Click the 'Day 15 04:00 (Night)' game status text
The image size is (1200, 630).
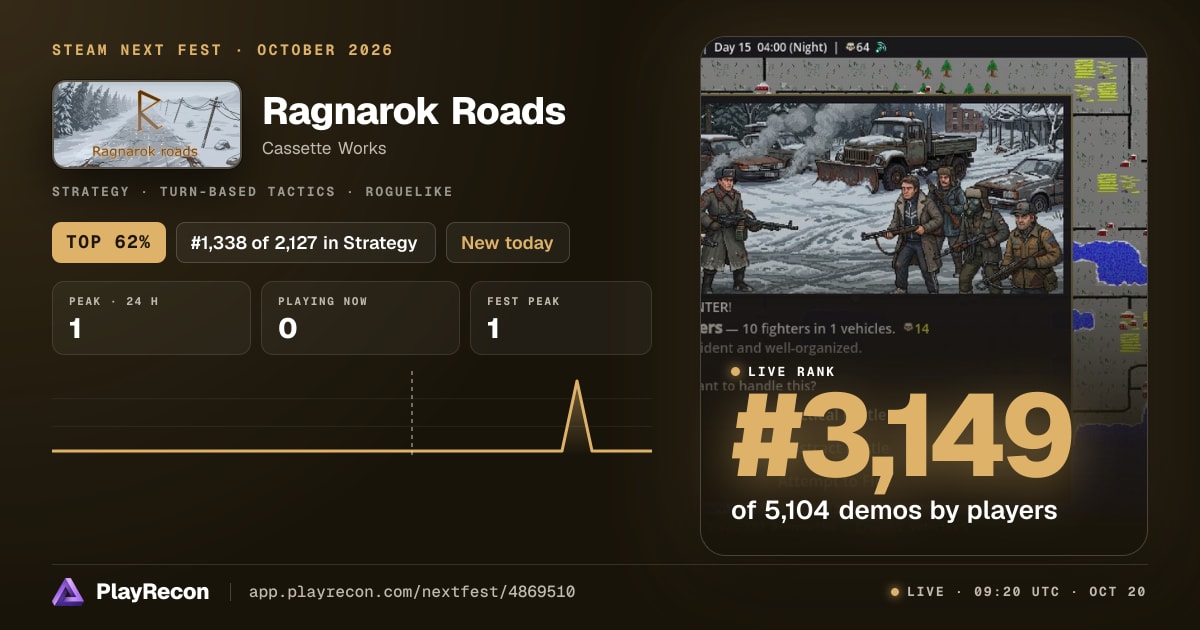(x=770, y=47)
